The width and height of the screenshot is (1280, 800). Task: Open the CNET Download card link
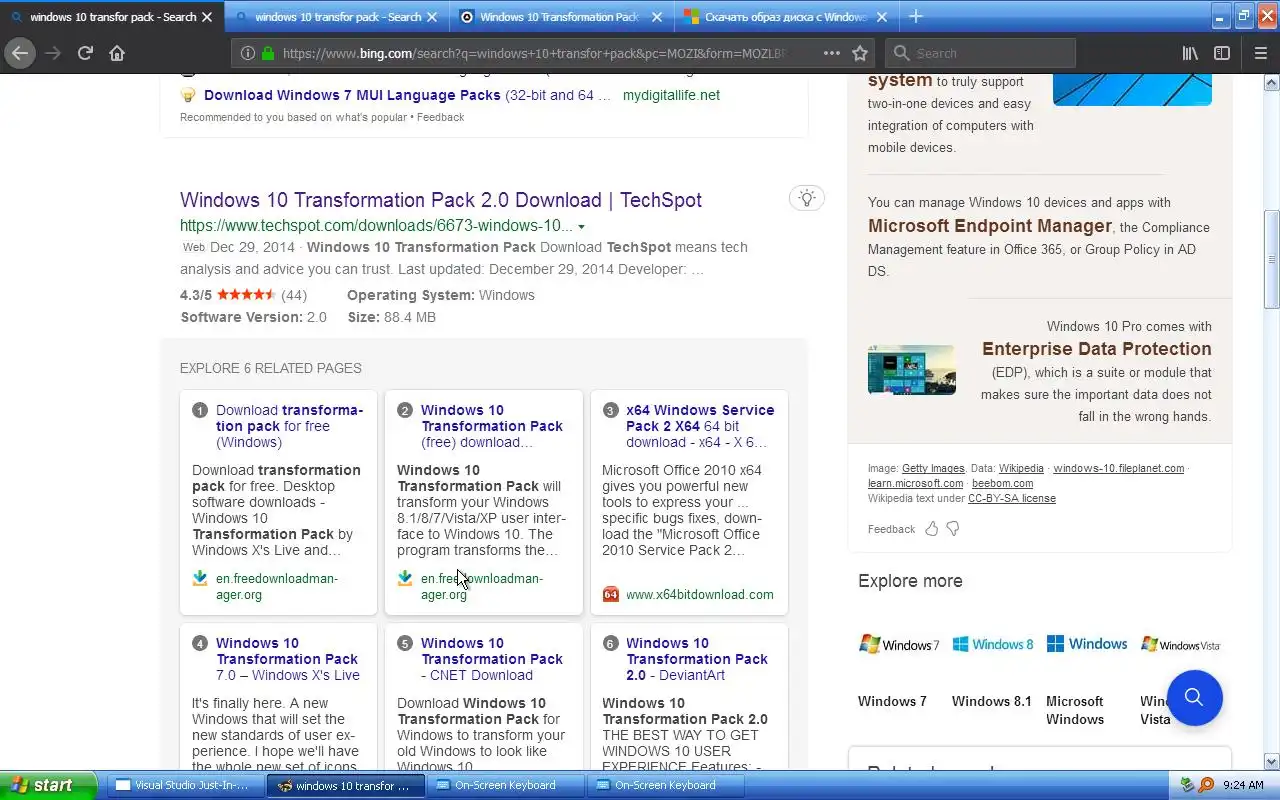tap(492, 659)
